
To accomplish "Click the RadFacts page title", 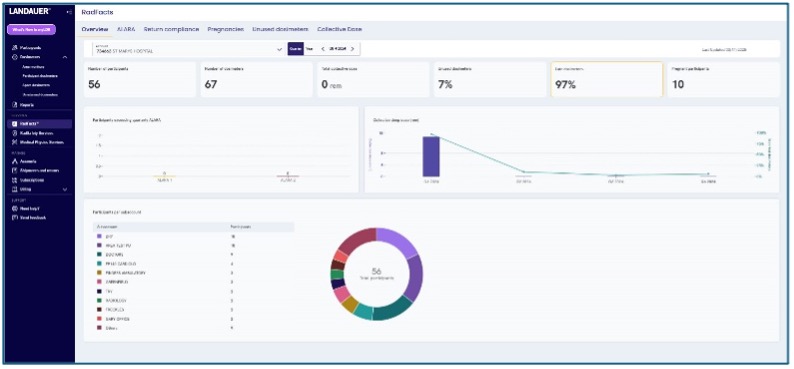I will 97,12.
